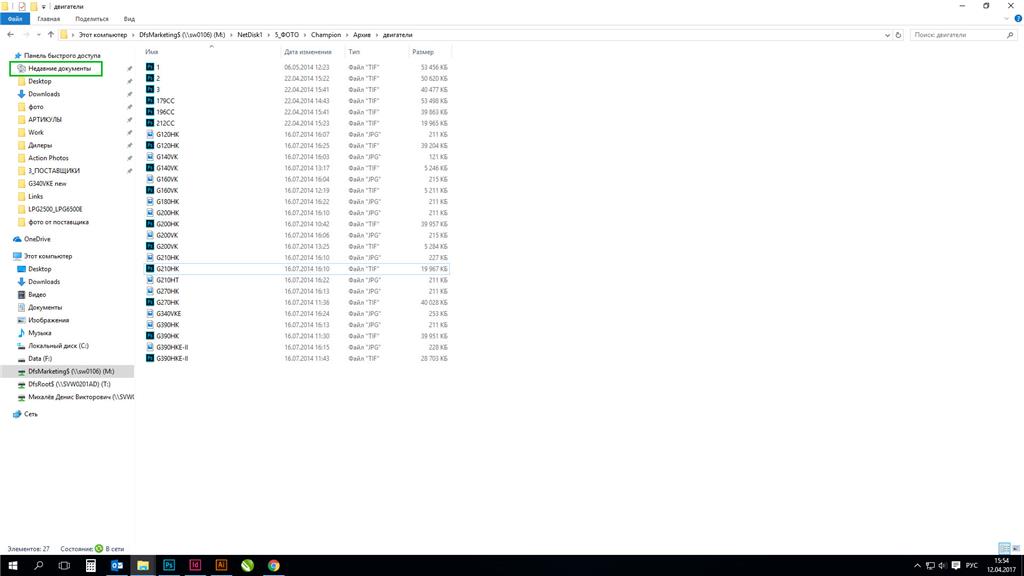Viewport: 1024px width, 576px height.
Task: Expand breadcrumb arrow after NetDisk1
Action: pos(268,35)
